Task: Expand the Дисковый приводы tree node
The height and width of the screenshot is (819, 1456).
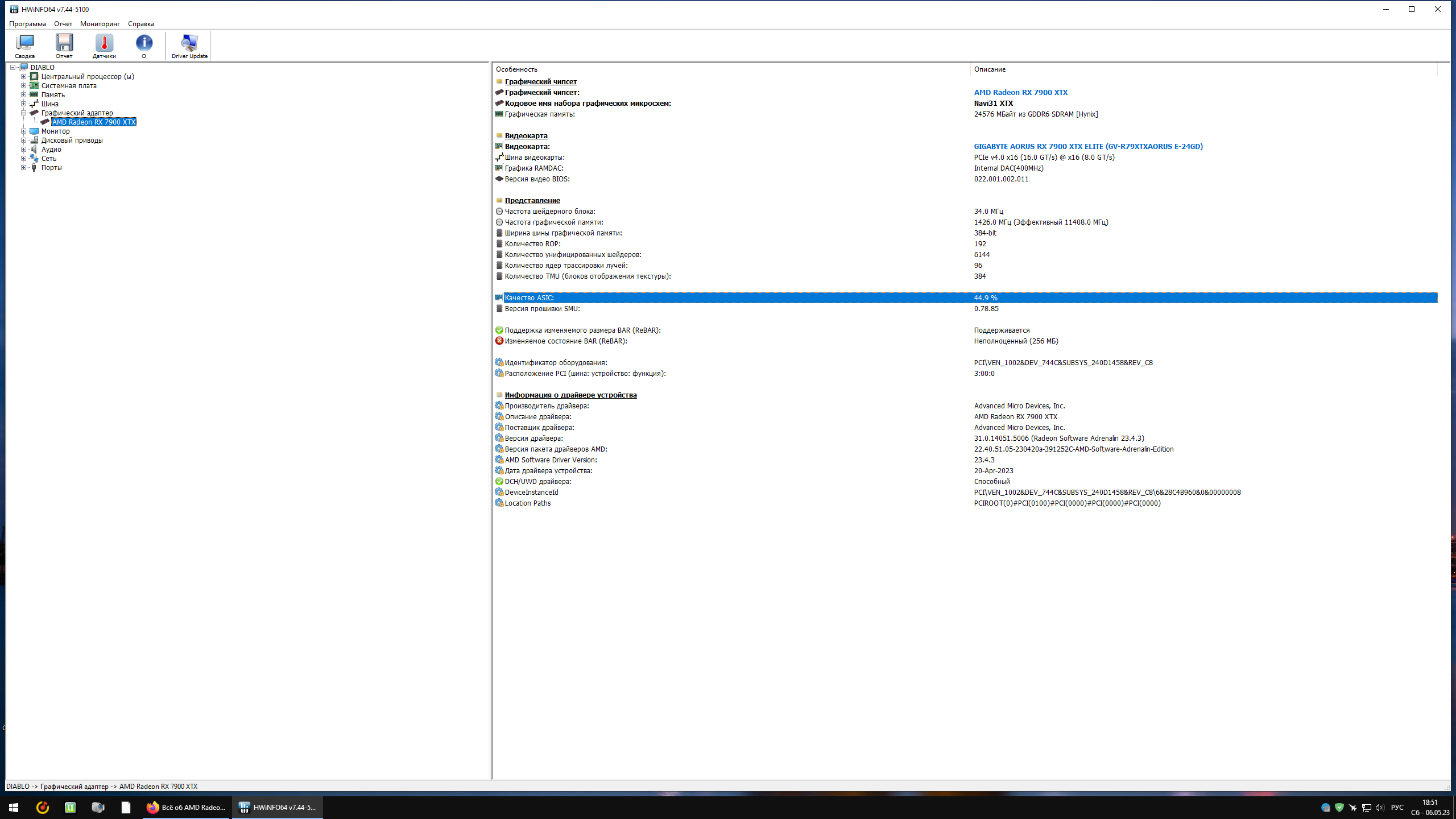Action: coord(24,140)
